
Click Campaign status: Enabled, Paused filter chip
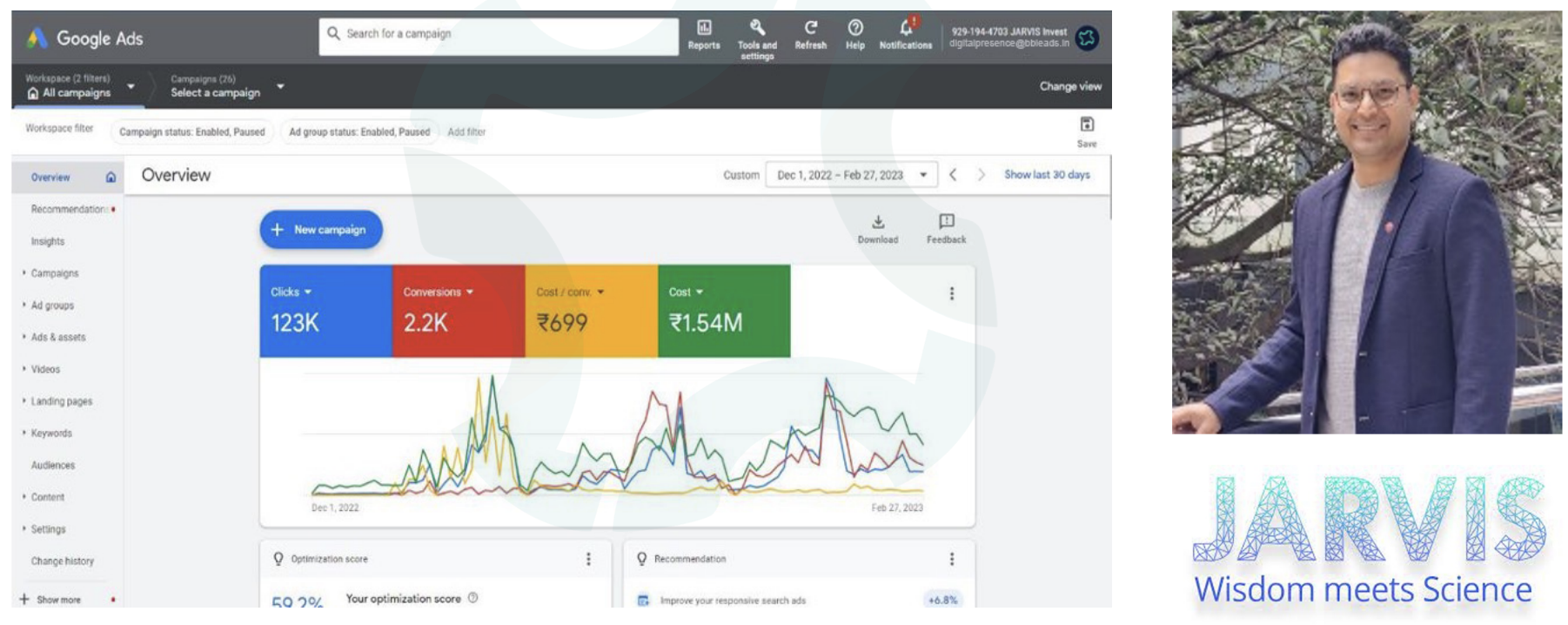click(192, 132)
